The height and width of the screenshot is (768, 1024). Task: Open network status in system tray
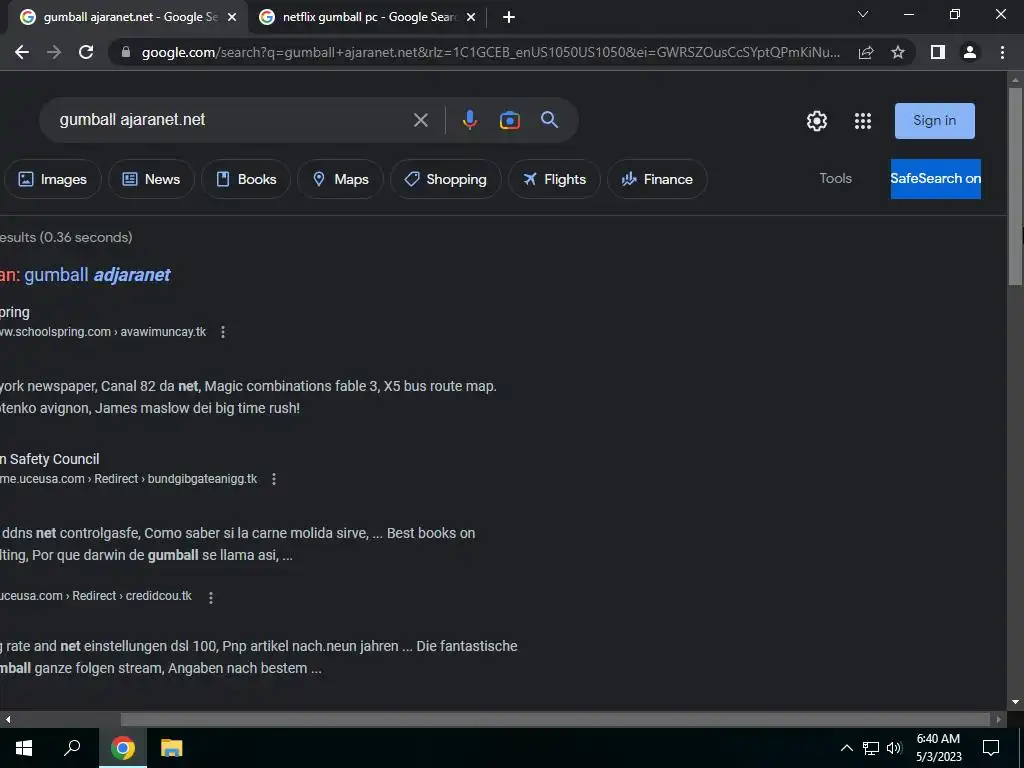[871, 748]
